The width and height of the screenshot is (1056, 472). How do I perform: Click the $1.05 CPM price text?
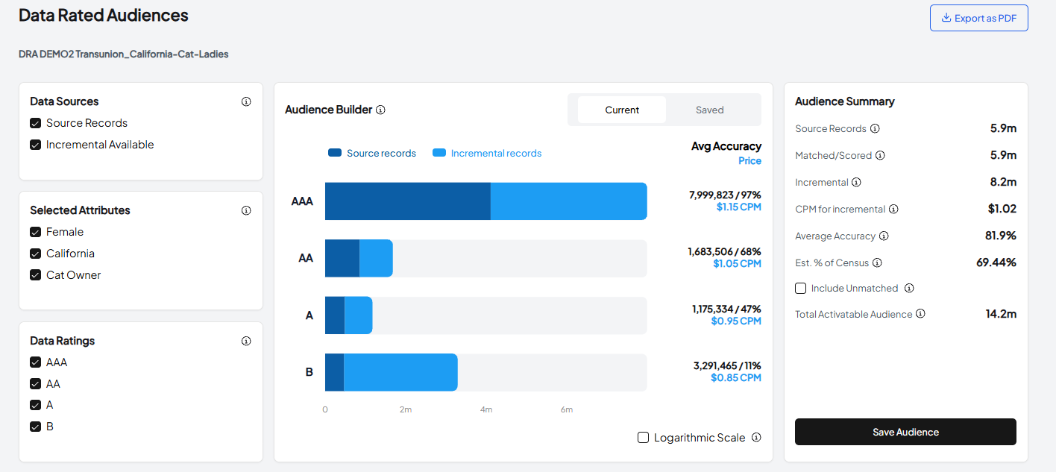tap(737, 264)
